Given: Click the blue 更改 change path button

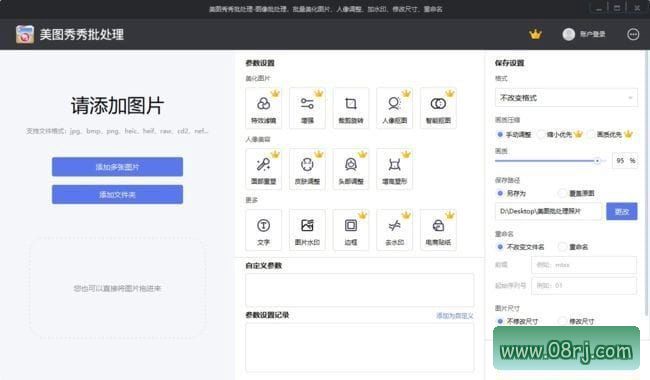Looking at the screenshot, I should (x=622, y=211).
